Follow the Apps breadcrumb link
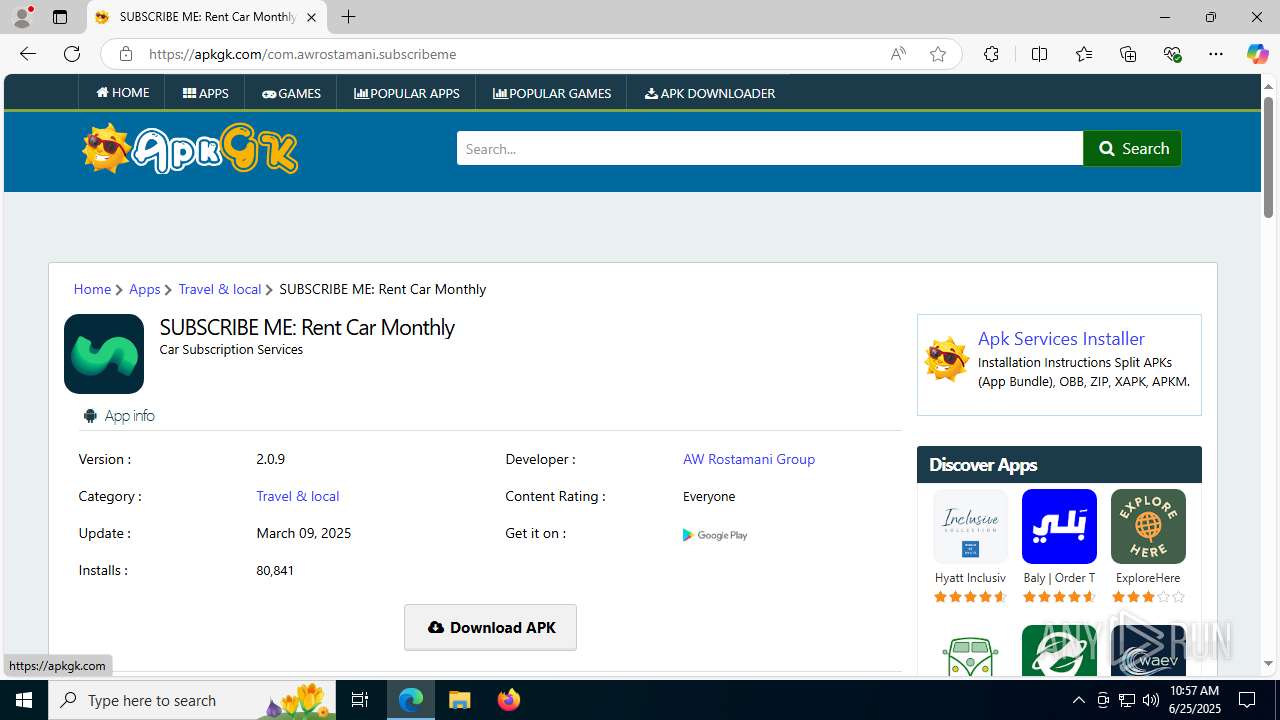Viewport: 1280px width, 720px height. [x=144, y=289]
